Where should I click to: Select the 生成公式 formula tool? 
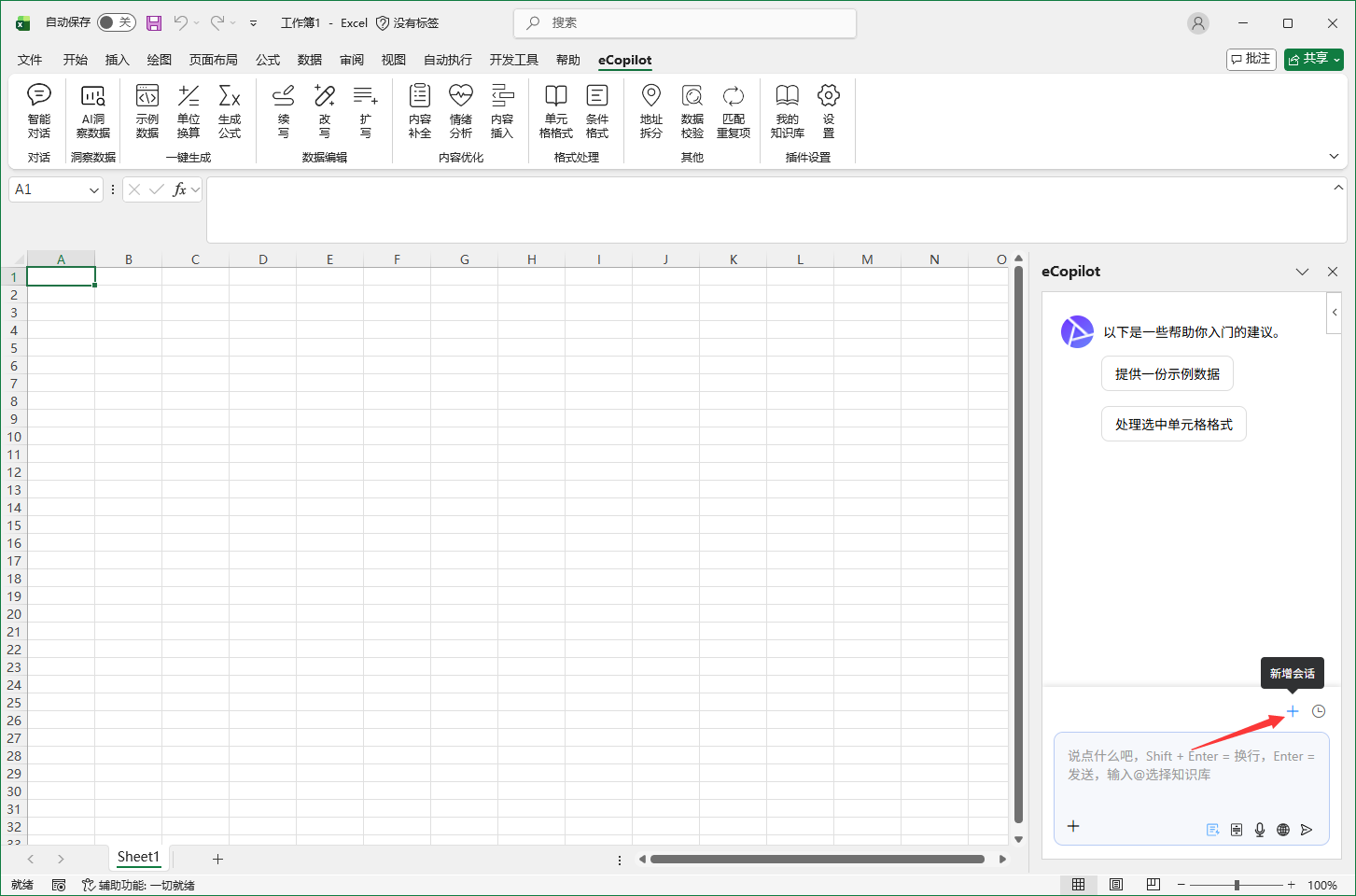[x=230, y=110]
